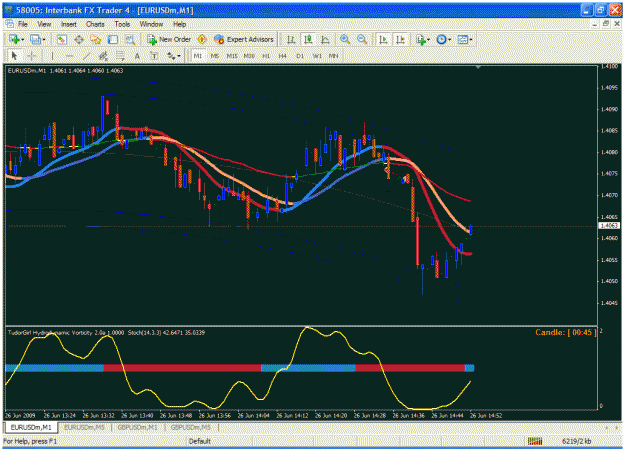Zoom out of the chart
The image size is (625, 449).
coord(362,39)
